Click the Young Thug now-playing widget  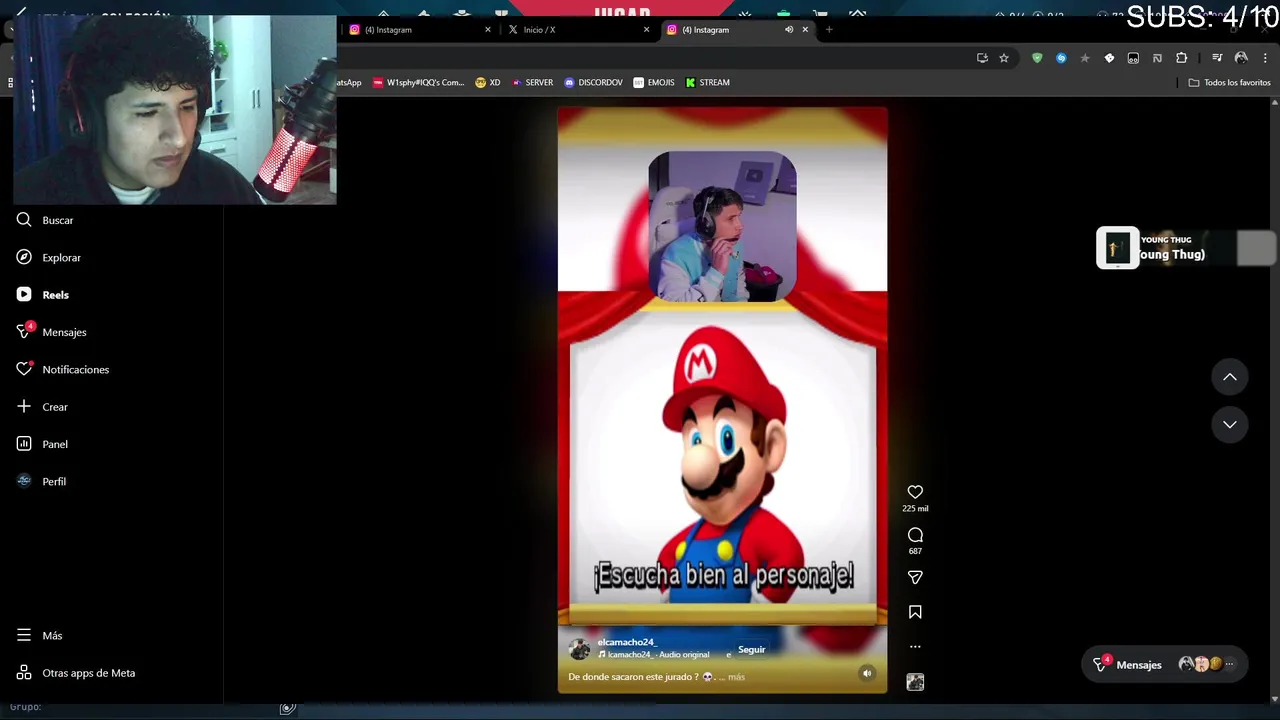click(x=1186, y=248)
